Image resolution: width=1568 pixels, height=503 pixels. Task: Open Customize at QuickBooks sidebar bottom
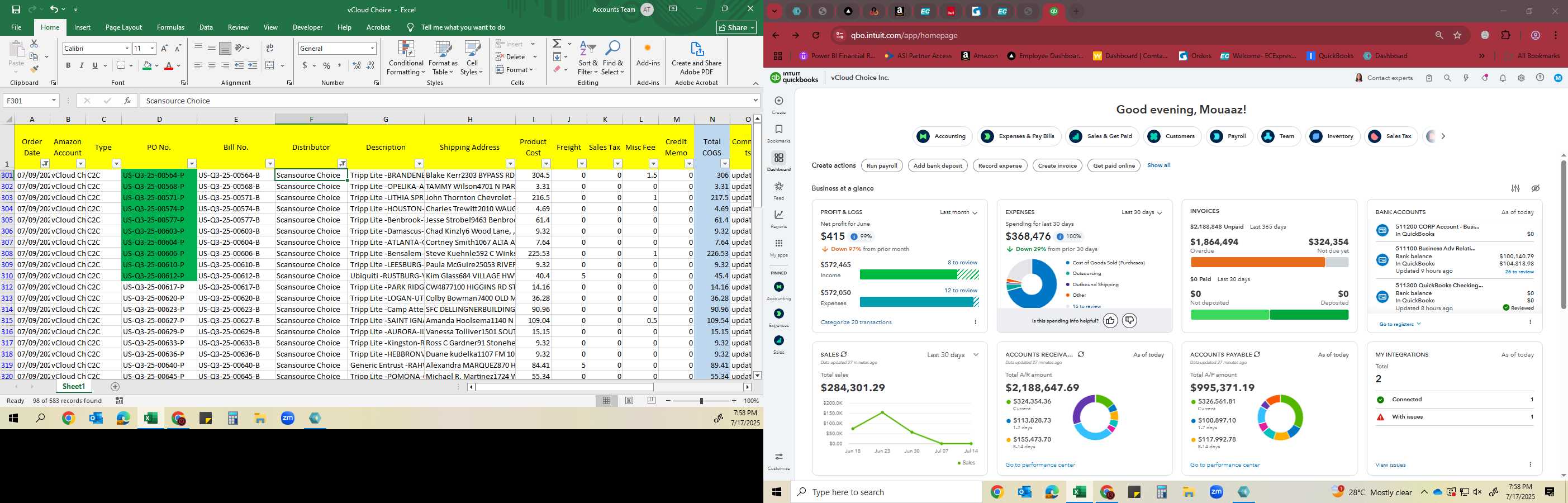pos(778,461)
